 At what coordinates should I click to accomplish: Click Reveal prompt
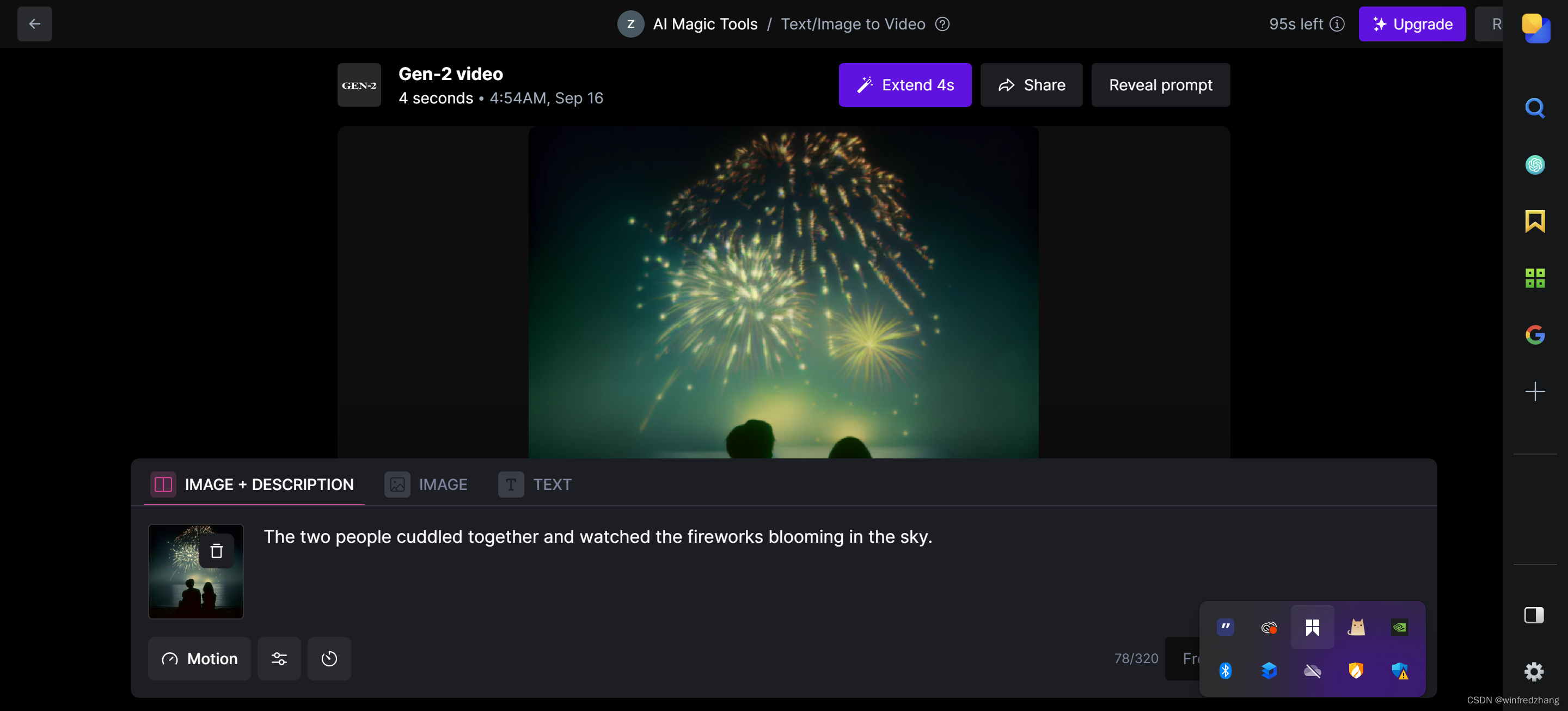click(1161, 85)
